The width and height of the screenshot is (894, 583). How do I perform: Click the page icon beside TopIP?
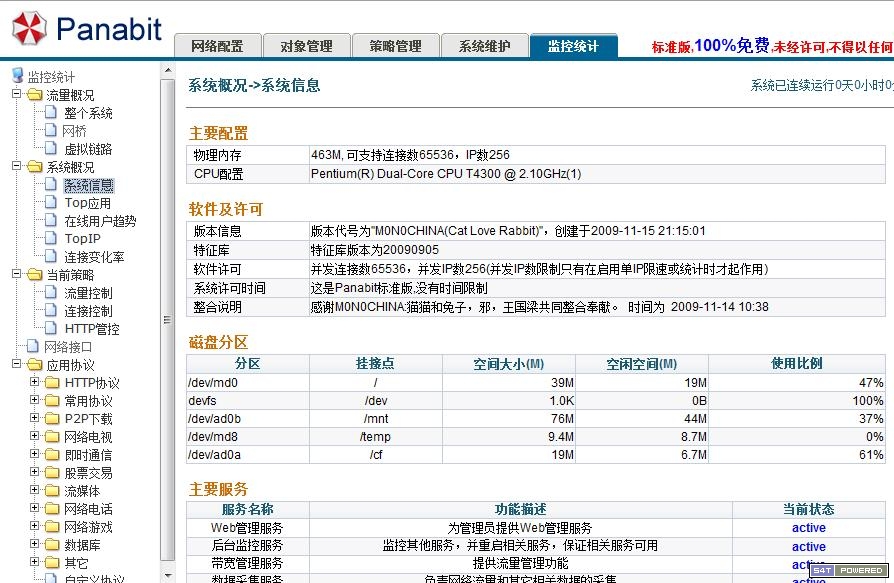pos(52,239)
